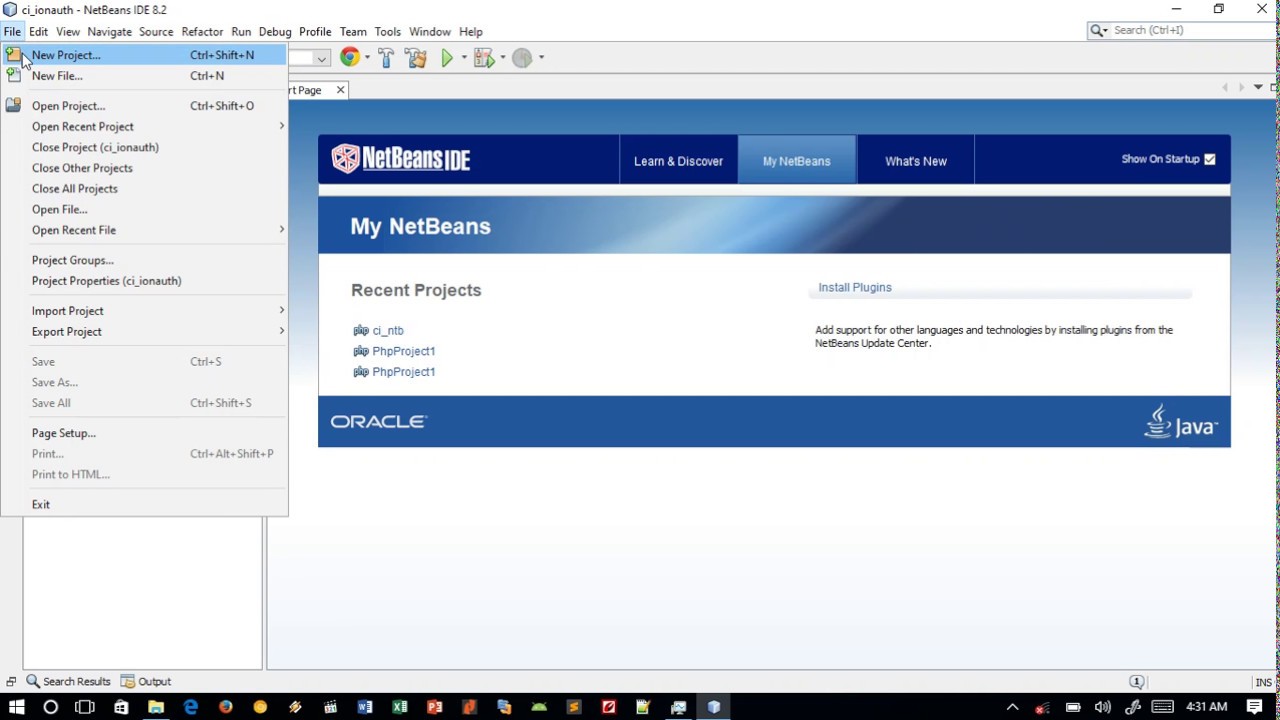
Task: Click the ci_ntb project icon in Recent Projects
Action: tap(361, 330)
